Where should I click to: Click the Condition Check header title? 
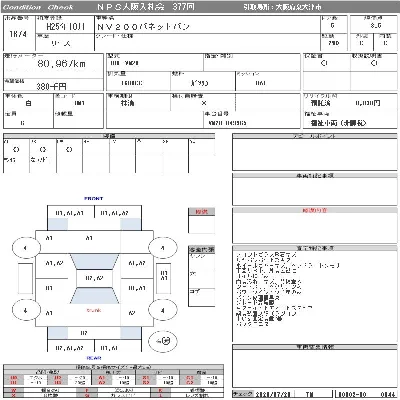tap(38, 7)
